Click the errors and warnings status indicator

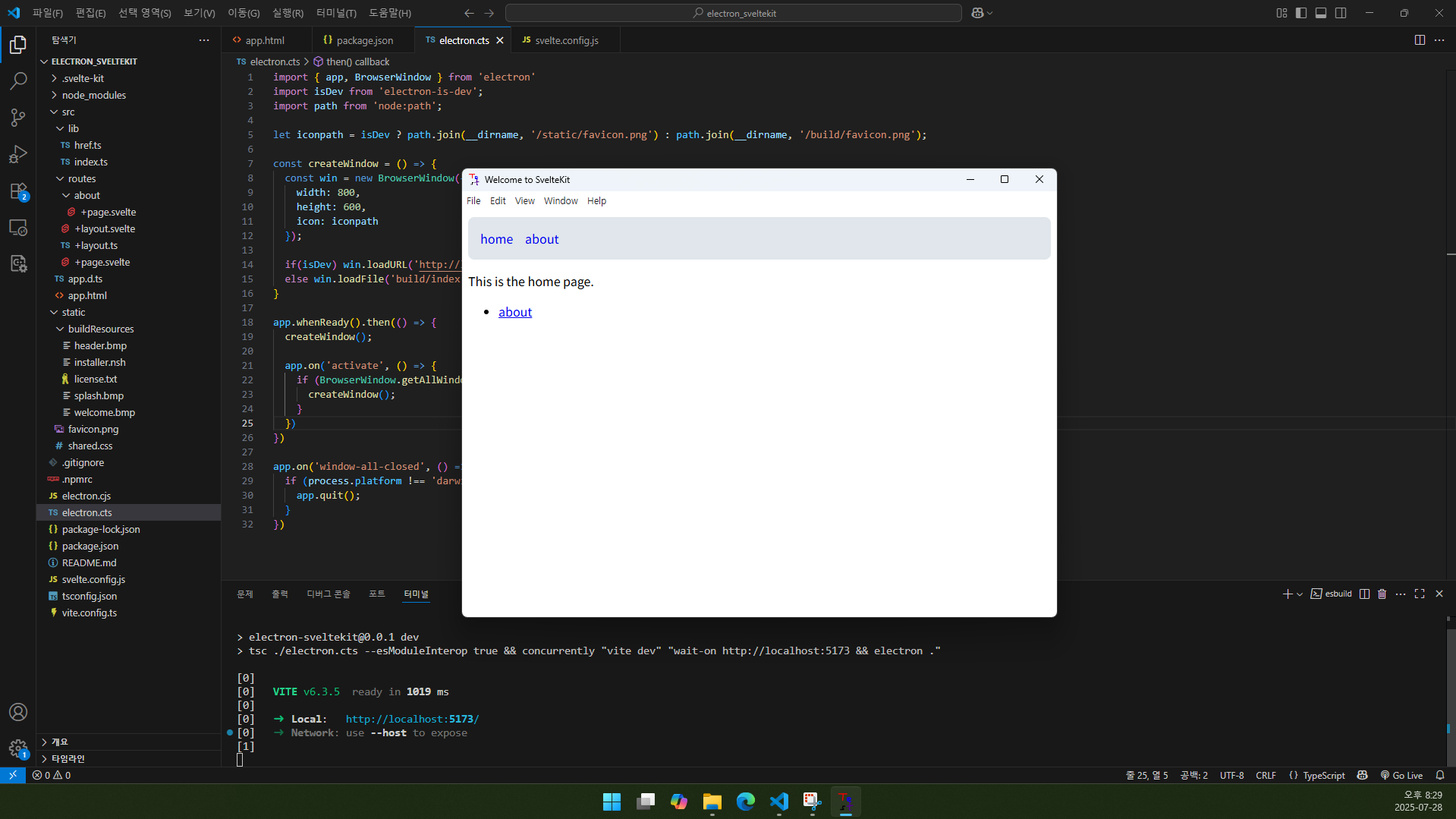(52, 775)
